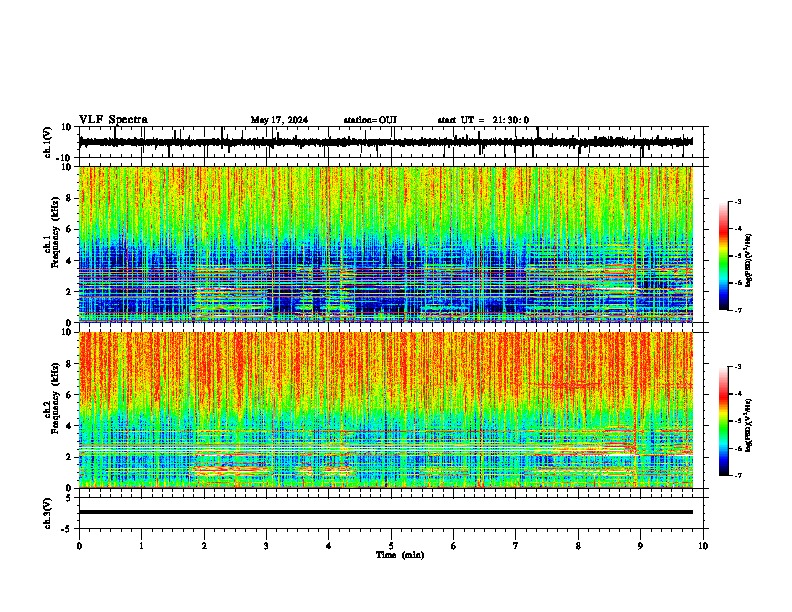Select the date text "May 17, 2024"
The width and height of the screenshot is (792, 612).
click(x=279, y=120)
